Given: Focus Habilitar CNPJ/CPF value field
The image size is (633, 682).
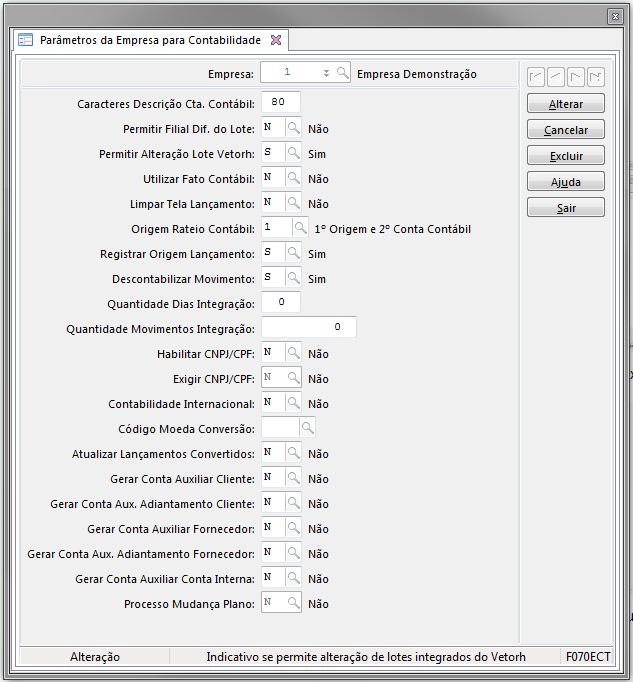Looking at the screenshot, I should (274, 353).
